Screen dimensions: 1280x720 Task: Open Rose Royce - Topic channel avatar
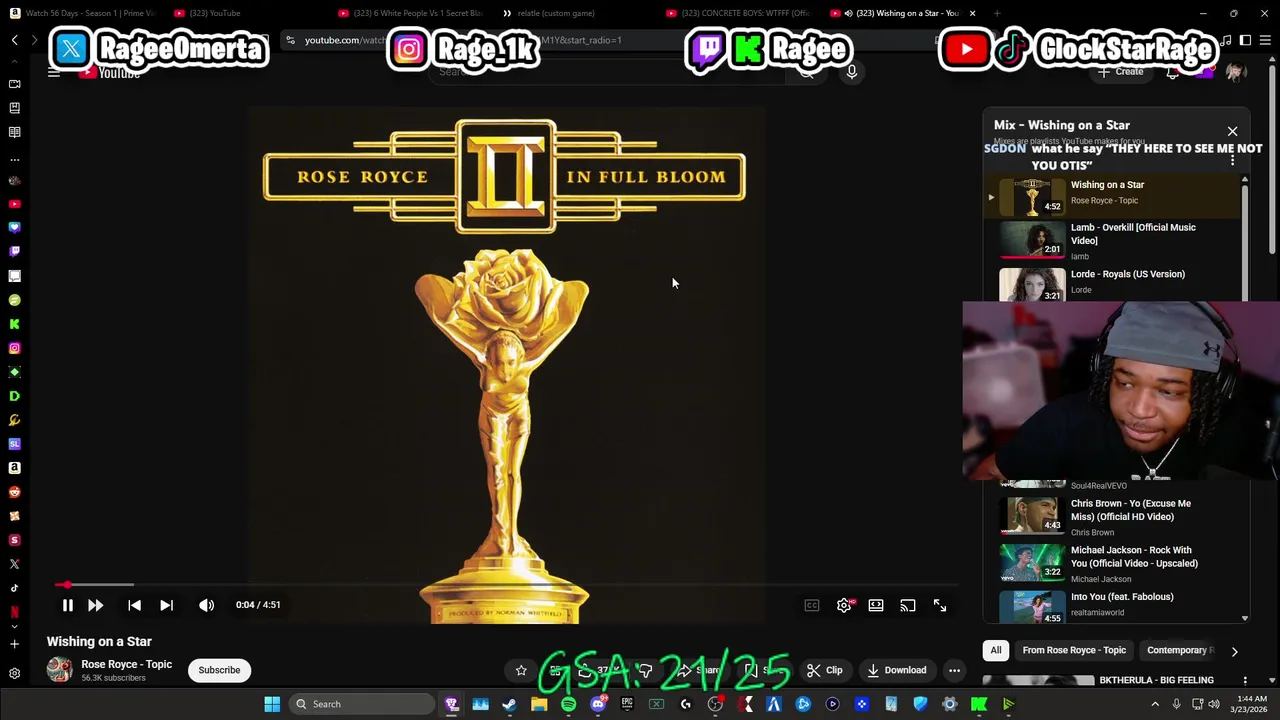click(x=59, y=670)
